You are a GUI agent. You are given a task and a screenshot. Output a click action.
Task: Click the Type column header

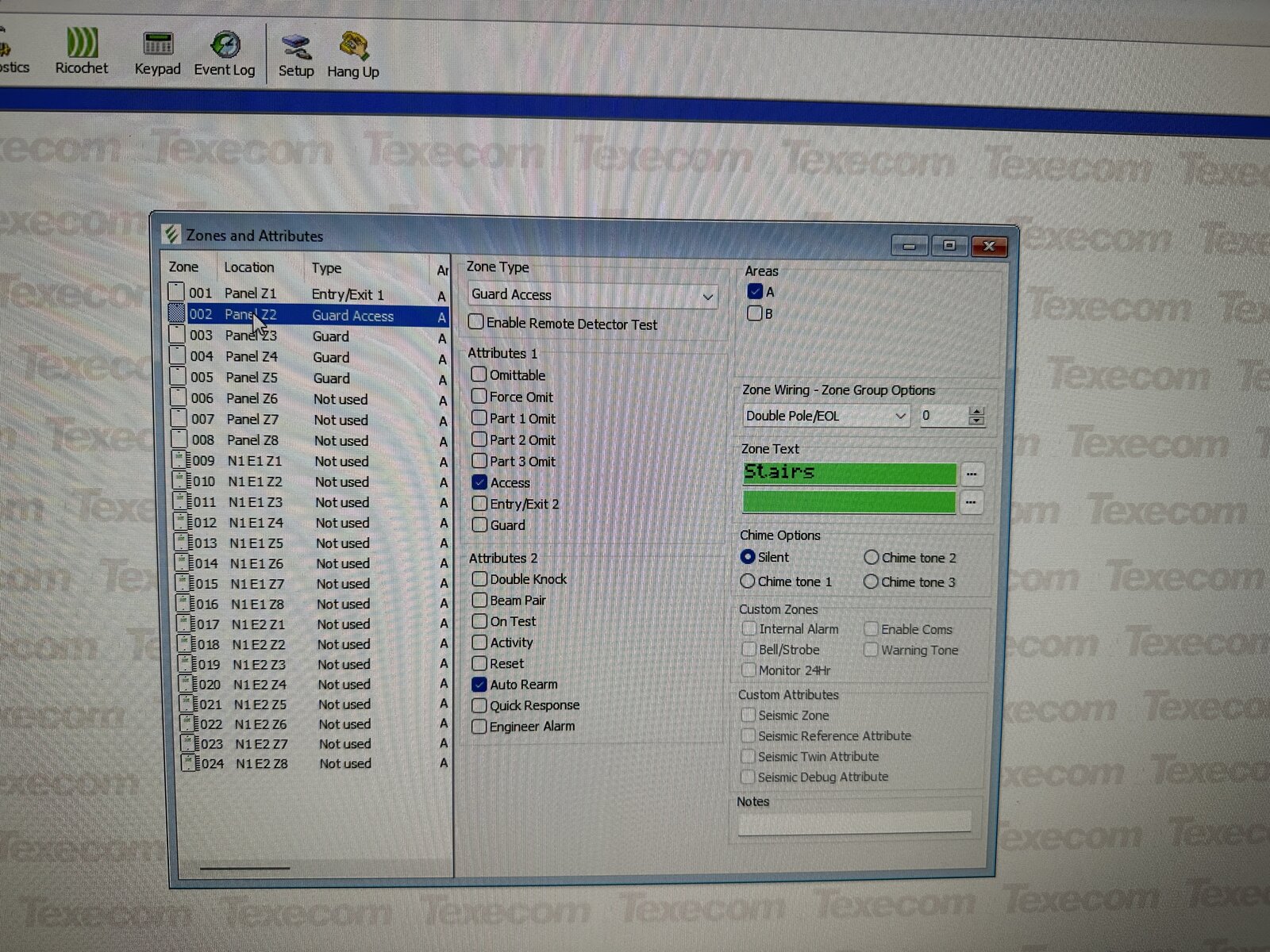(x=326, y=268)
